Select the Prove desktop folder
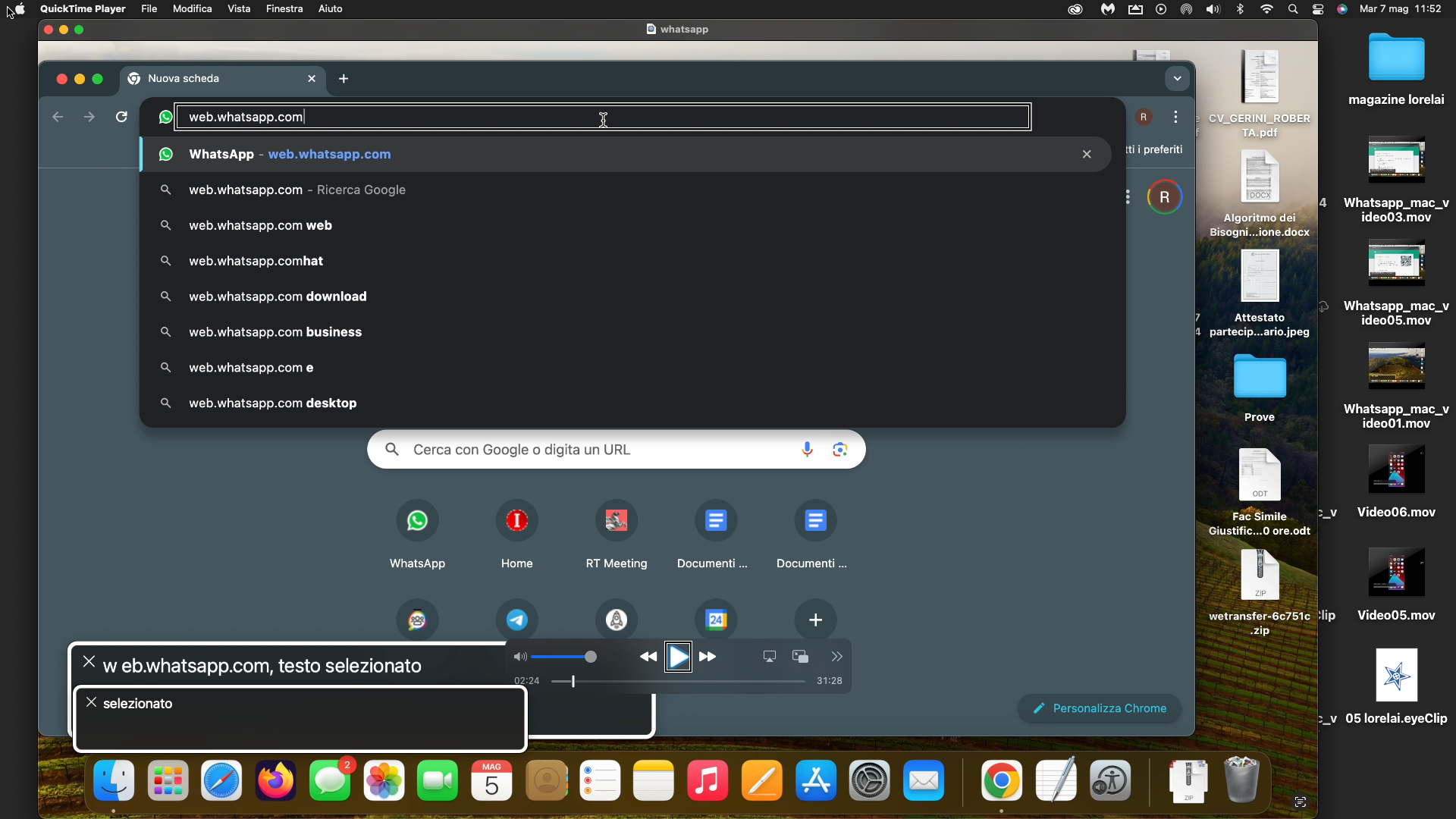The image size is (1456, 819). tap(1260, 388)
